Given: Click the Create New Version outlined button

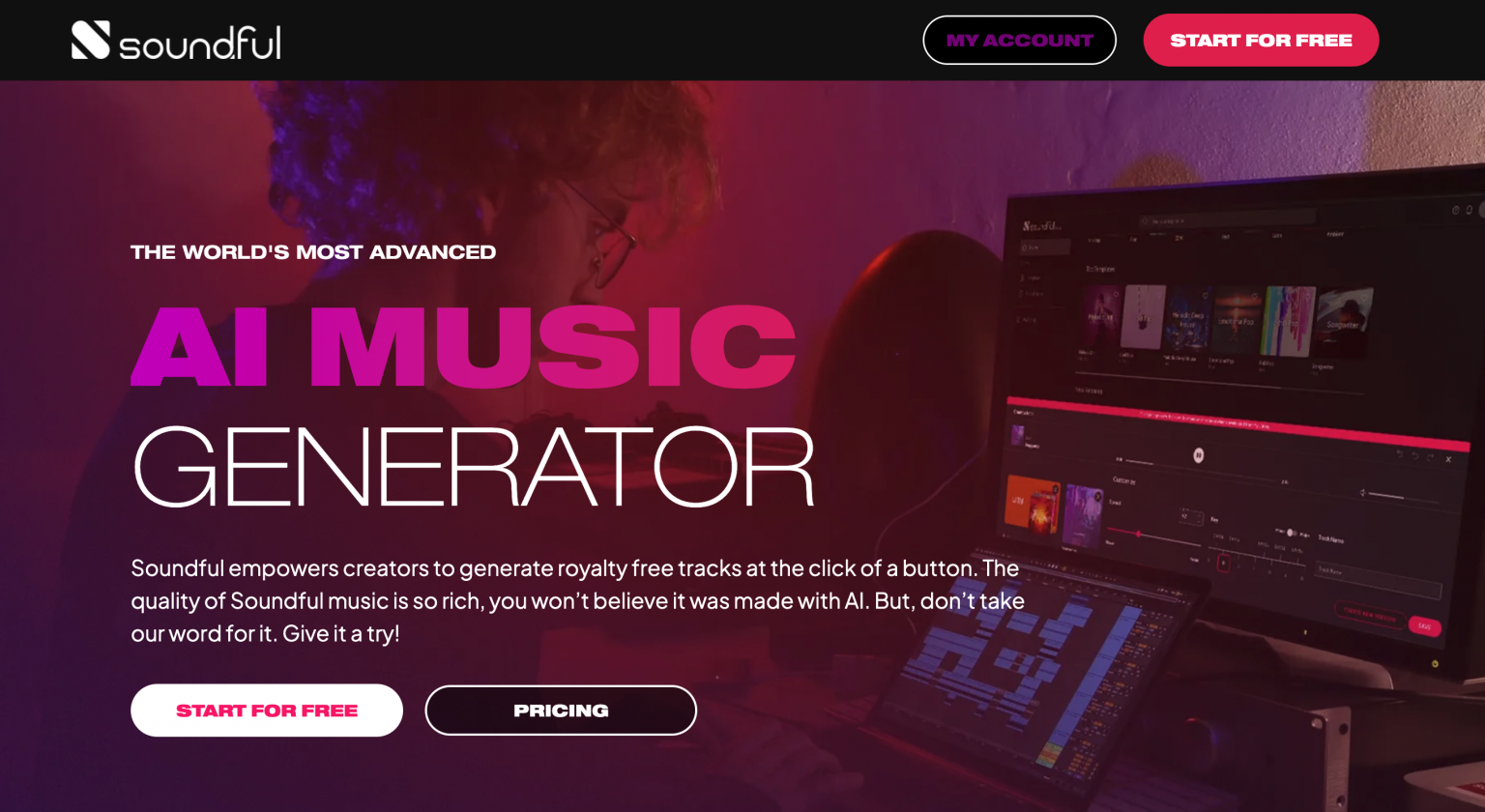Looking at the screenshot, I should 1370,616.
